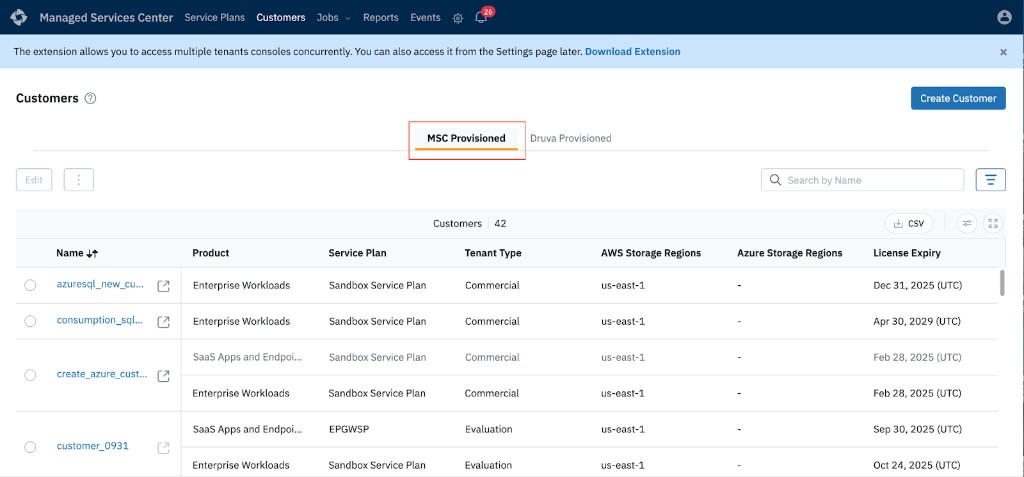The image size is (1024, 477).
Task: Download the customer list as CSV
Action: coord(909,223)
